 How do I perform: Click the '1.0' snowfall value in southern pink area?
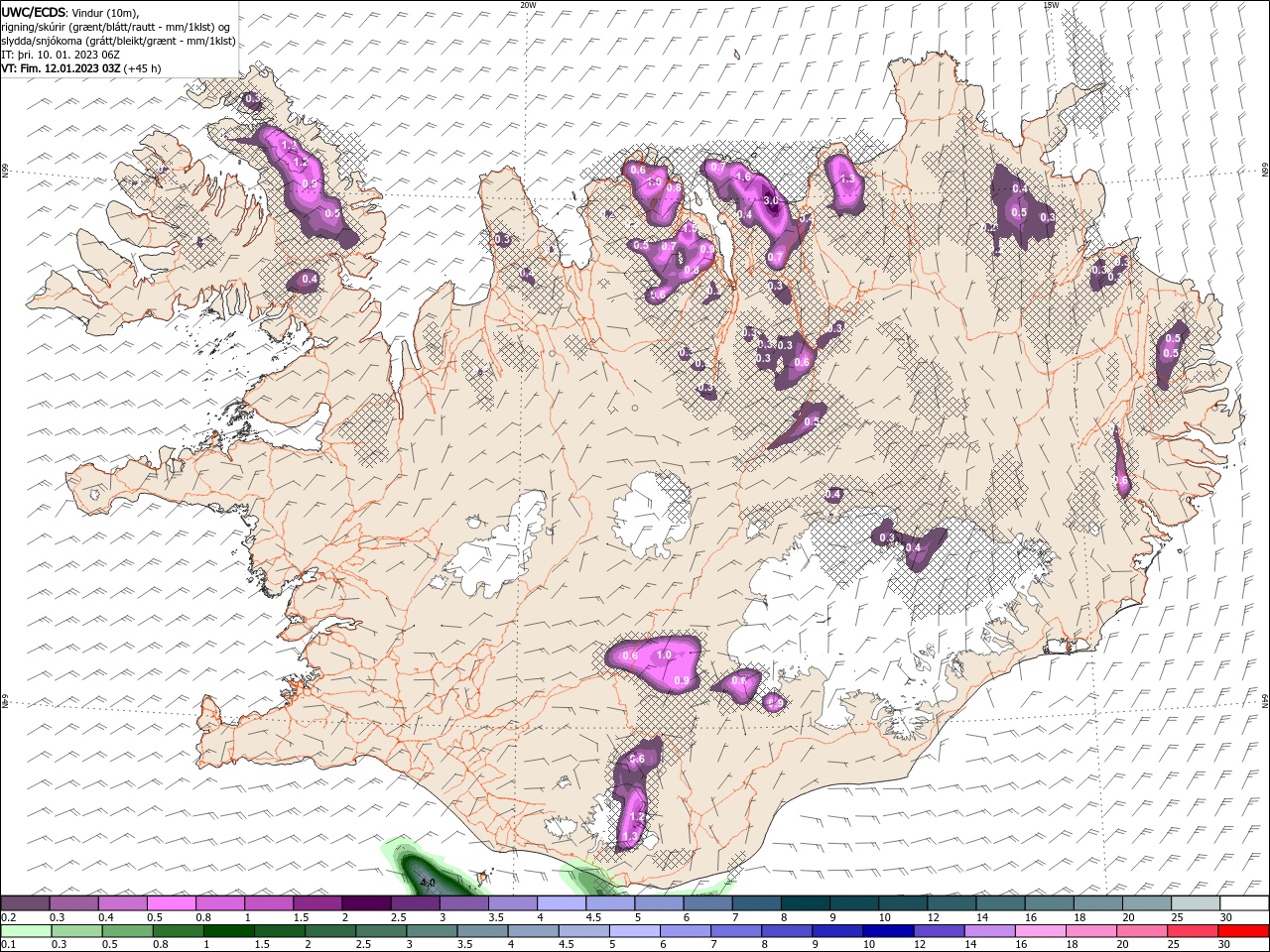[x=664, y=654]
